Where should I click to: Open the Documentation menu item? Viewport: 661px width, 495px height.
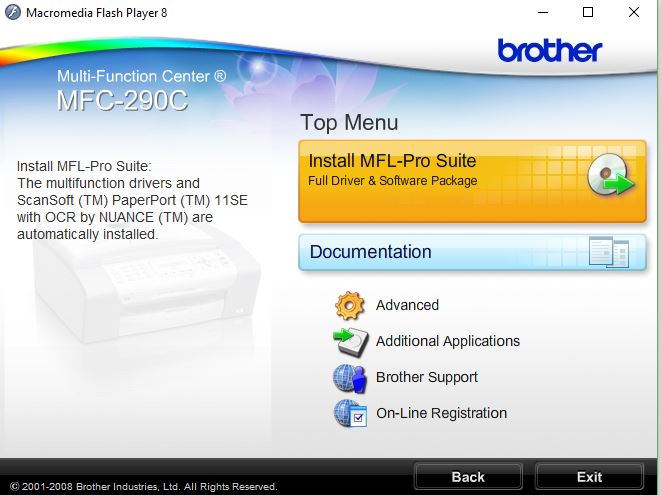tap(472, 252)
